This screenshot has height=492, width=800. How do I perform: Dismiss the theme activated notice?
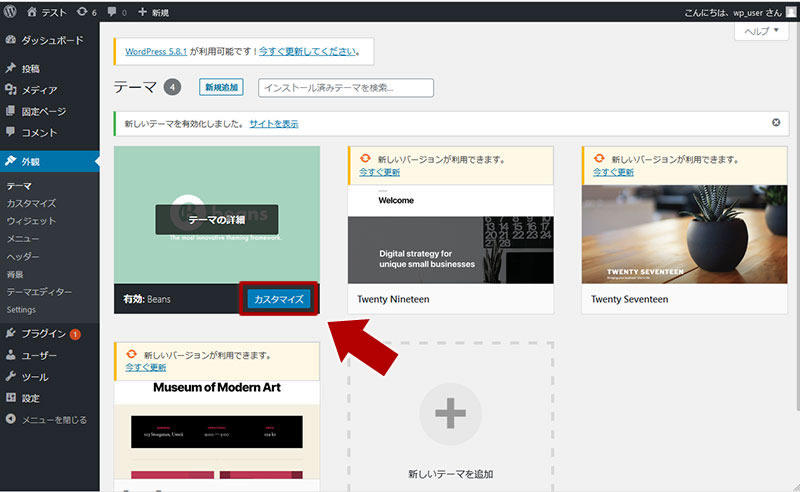(776, 122)
